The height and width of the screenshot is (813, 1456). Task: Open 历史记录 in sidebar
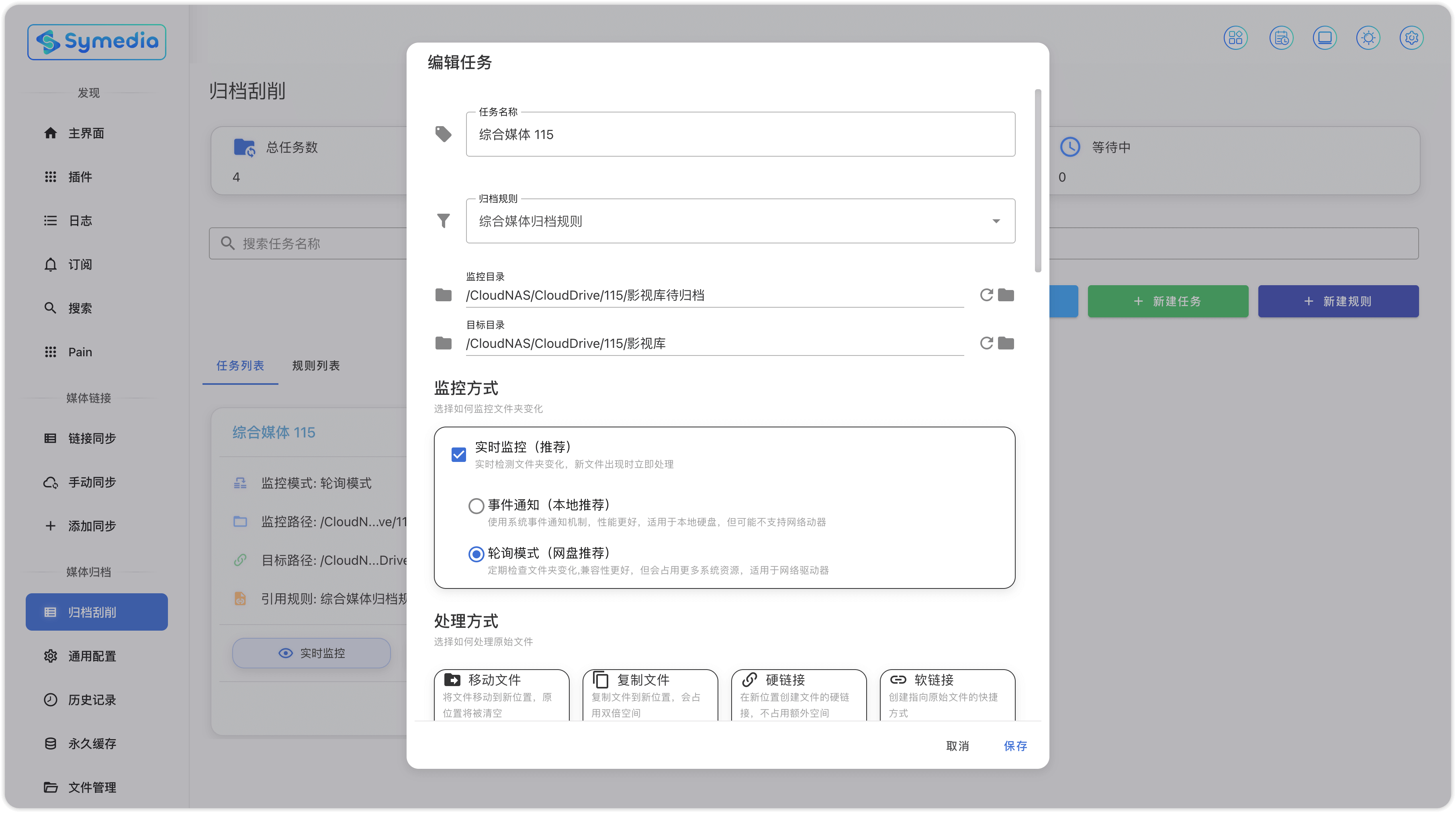tap(92, 699)
